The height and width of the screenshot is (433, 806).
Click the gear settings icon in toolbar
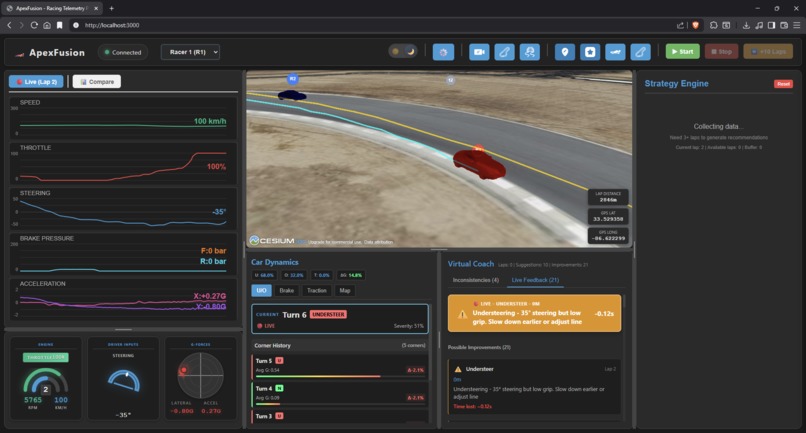[x=443, y=52]
